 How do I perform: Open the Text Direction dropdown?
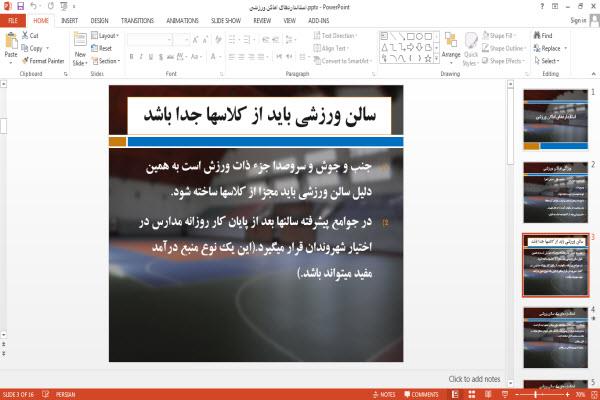(335, 36)
